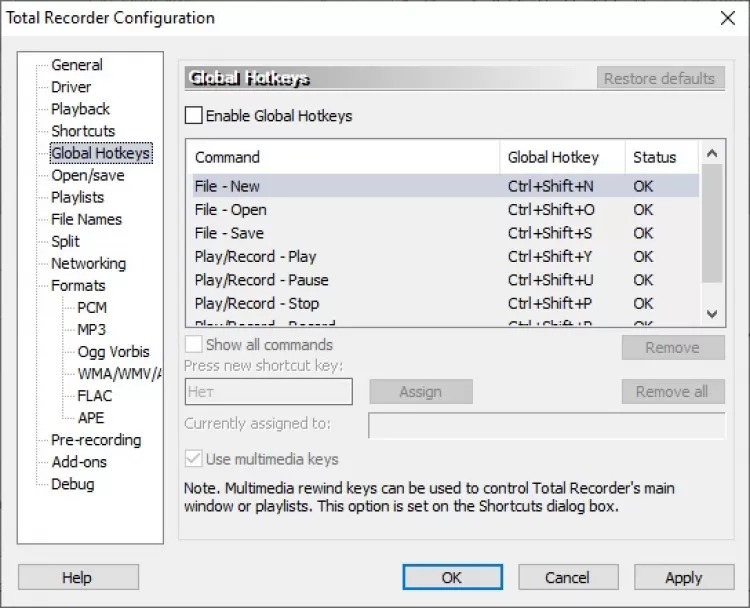The height and width of the screenshot is (608, 750).
Task: Select the Formats tree item
Action: click(78, 286)
